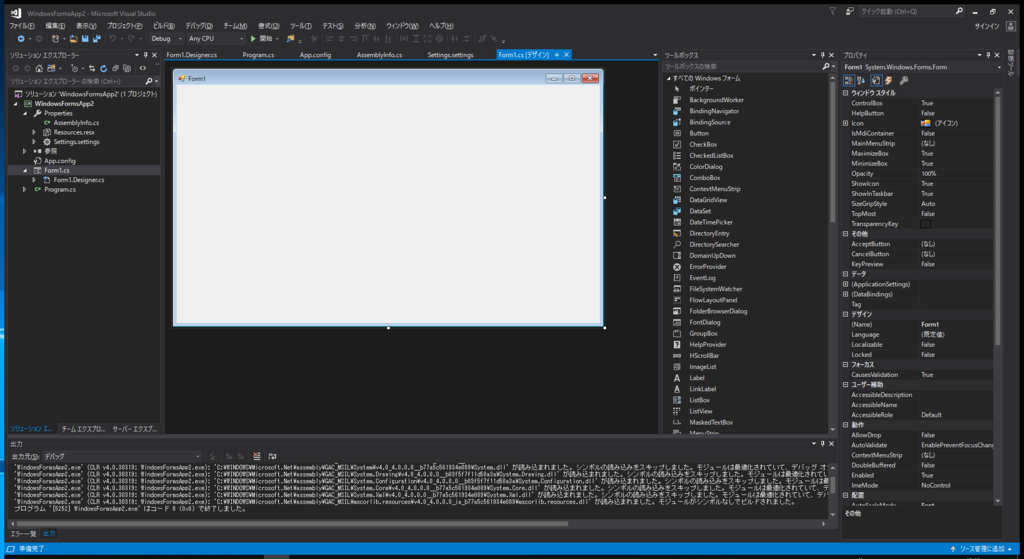Click the Solution Explorer search magnifier icon
1024x559 pixels.
149,81
